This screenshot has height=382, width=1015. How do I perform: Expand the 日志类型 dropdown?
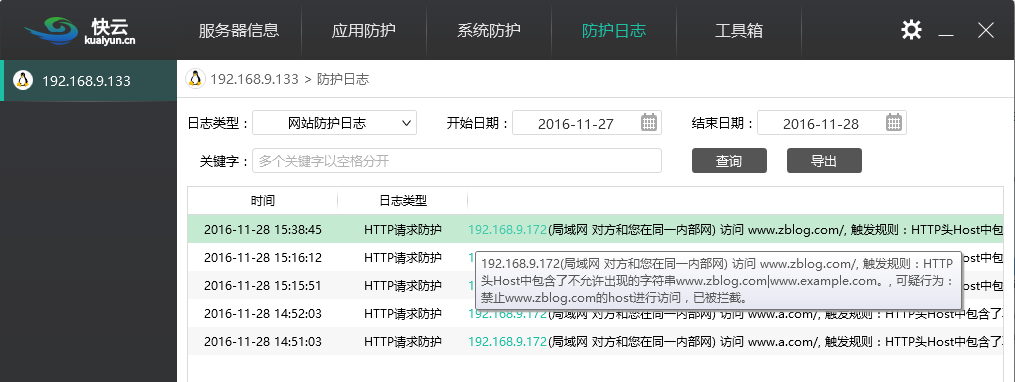click(x=335, y=123)
